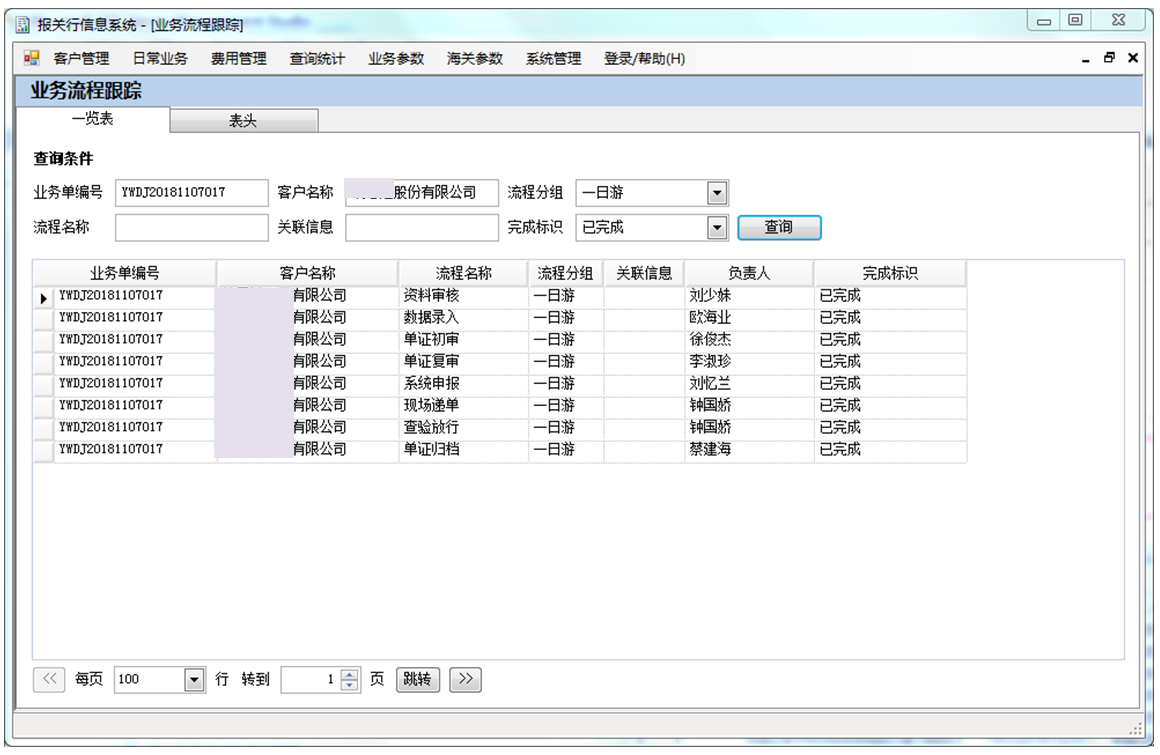Go to next page with >> button
The width and height of the screenshot is (1160, 755).
pyautogui.click(x=465, y=680)
